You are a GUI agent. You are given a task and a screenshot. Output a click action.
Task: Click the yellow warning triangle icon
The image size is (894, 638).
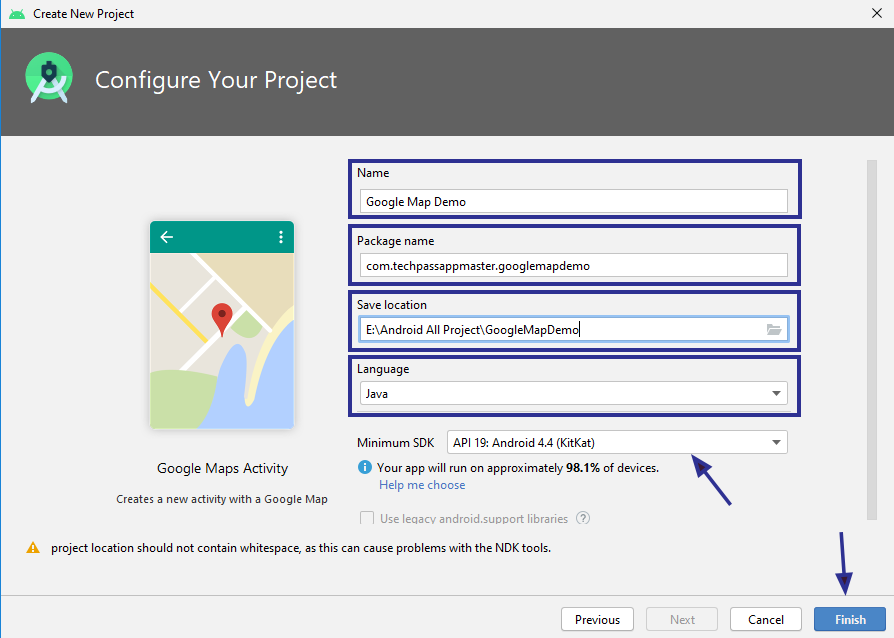(x=33, y=548)
